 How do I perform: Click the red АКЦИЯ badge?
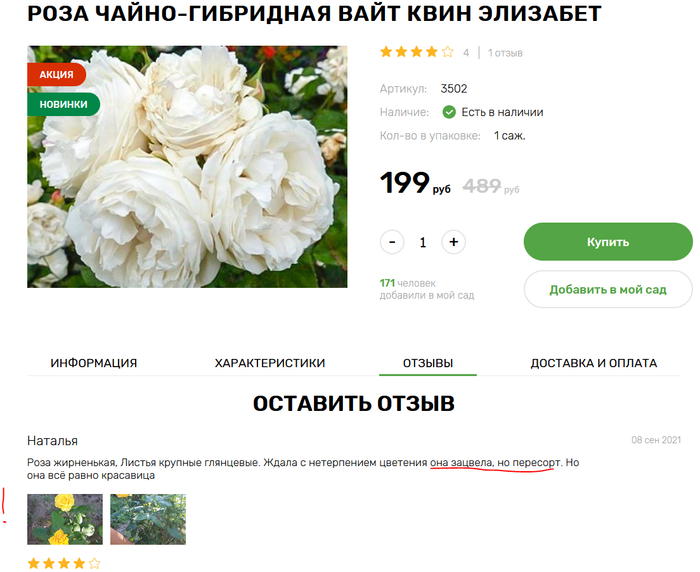(x=56, y=75)
